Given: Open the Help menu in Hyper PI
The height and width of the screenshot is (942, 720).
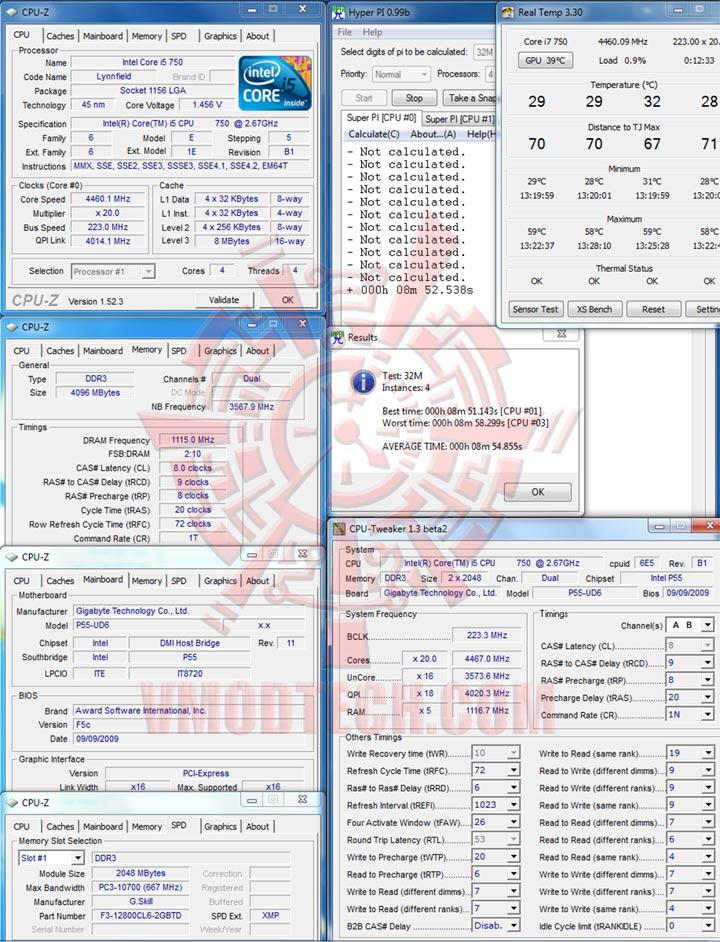Looking at the screenshot, I should tap(372, 32).
